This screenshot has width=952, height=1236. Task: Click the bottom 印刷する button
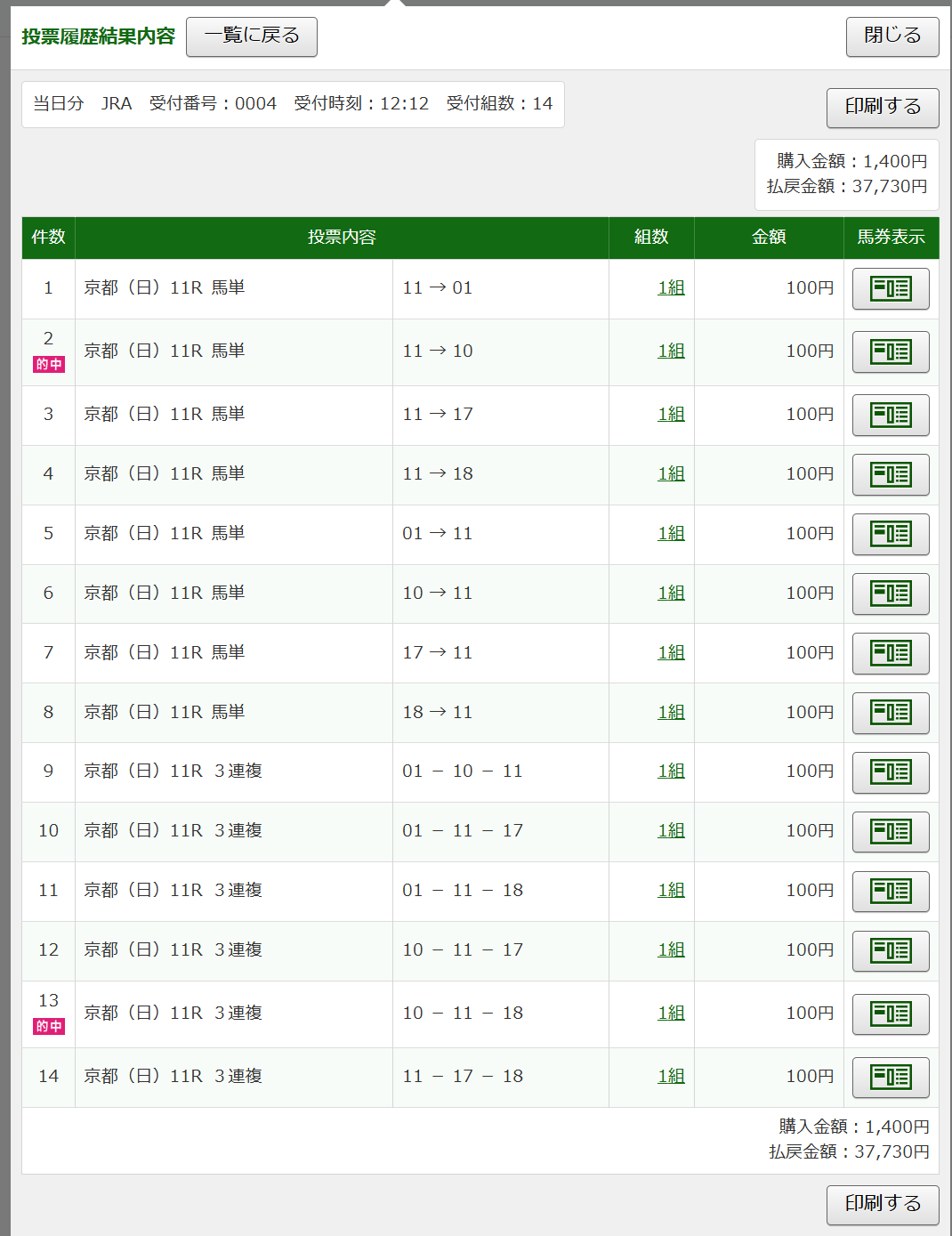[883, 1204]
